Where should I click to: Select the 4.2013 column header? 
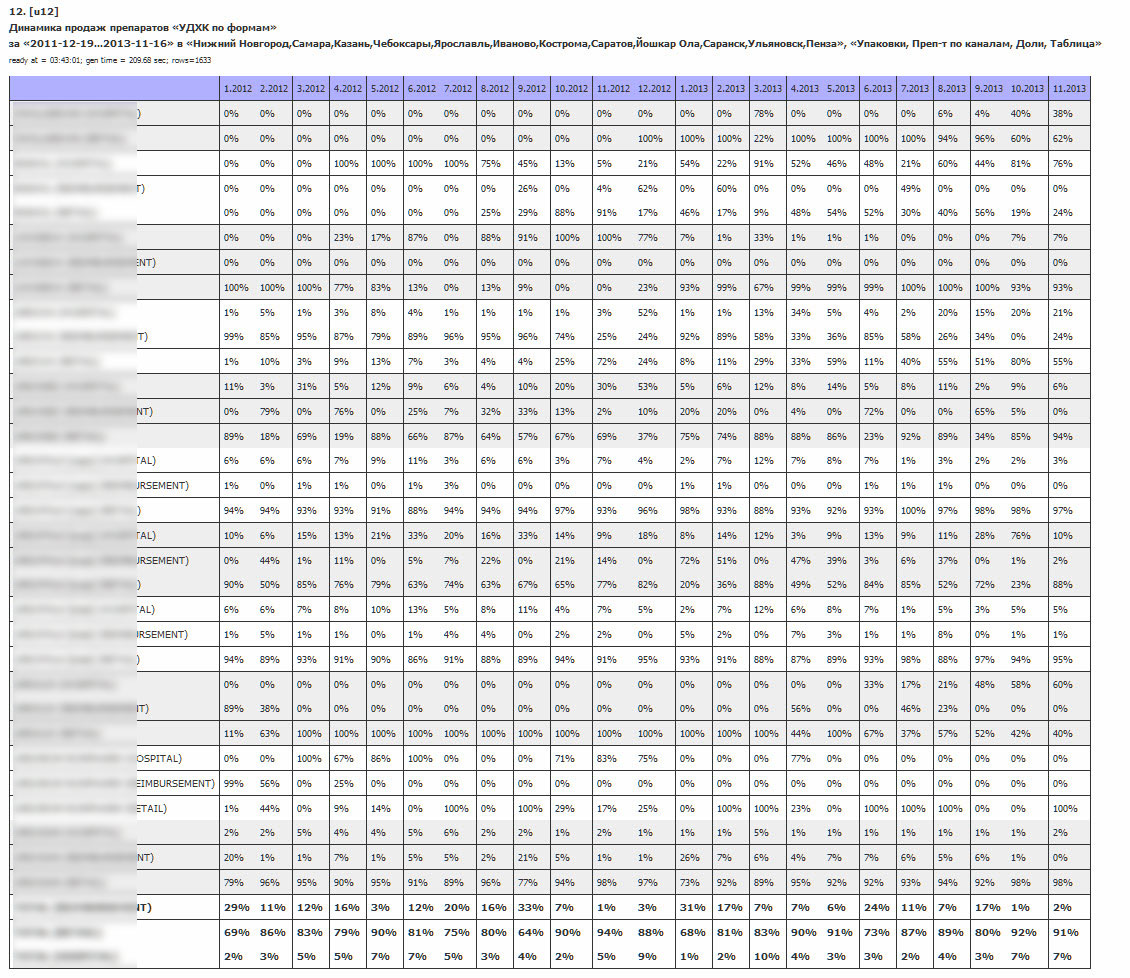pyautogui.click(x=804, y=89)
